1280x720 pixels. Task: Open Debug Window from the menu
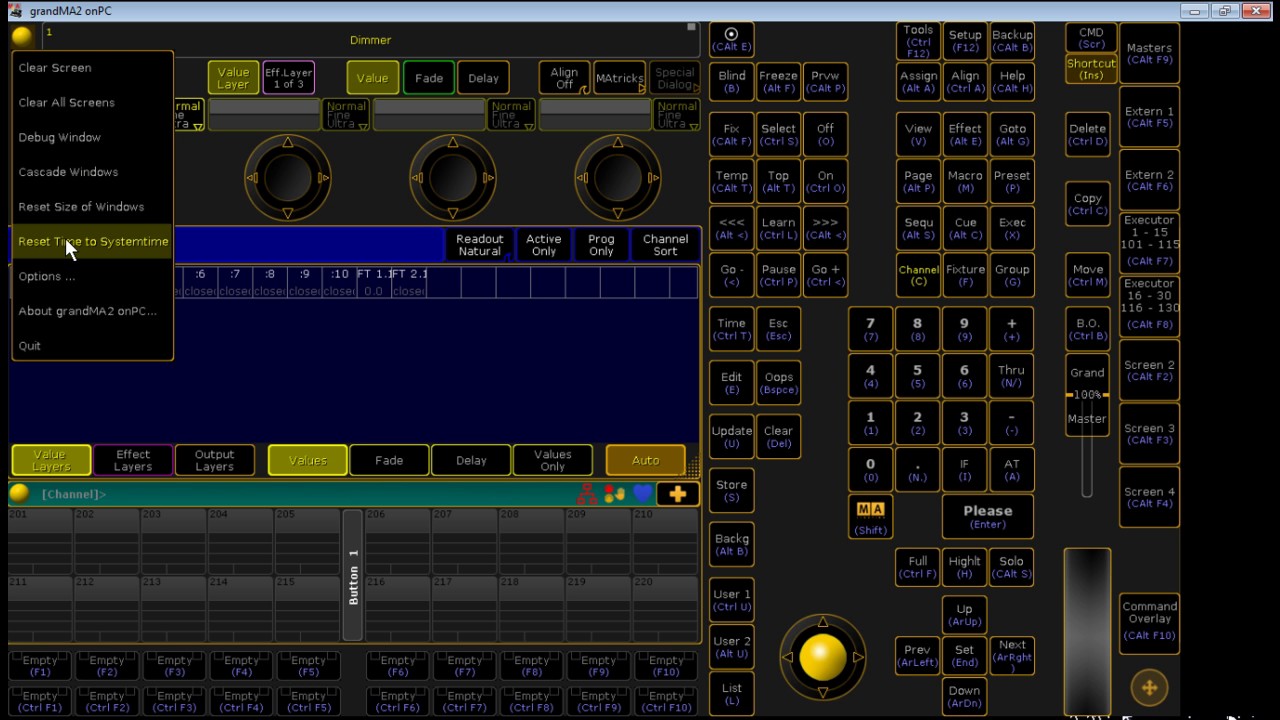click(x=92, y=137)
